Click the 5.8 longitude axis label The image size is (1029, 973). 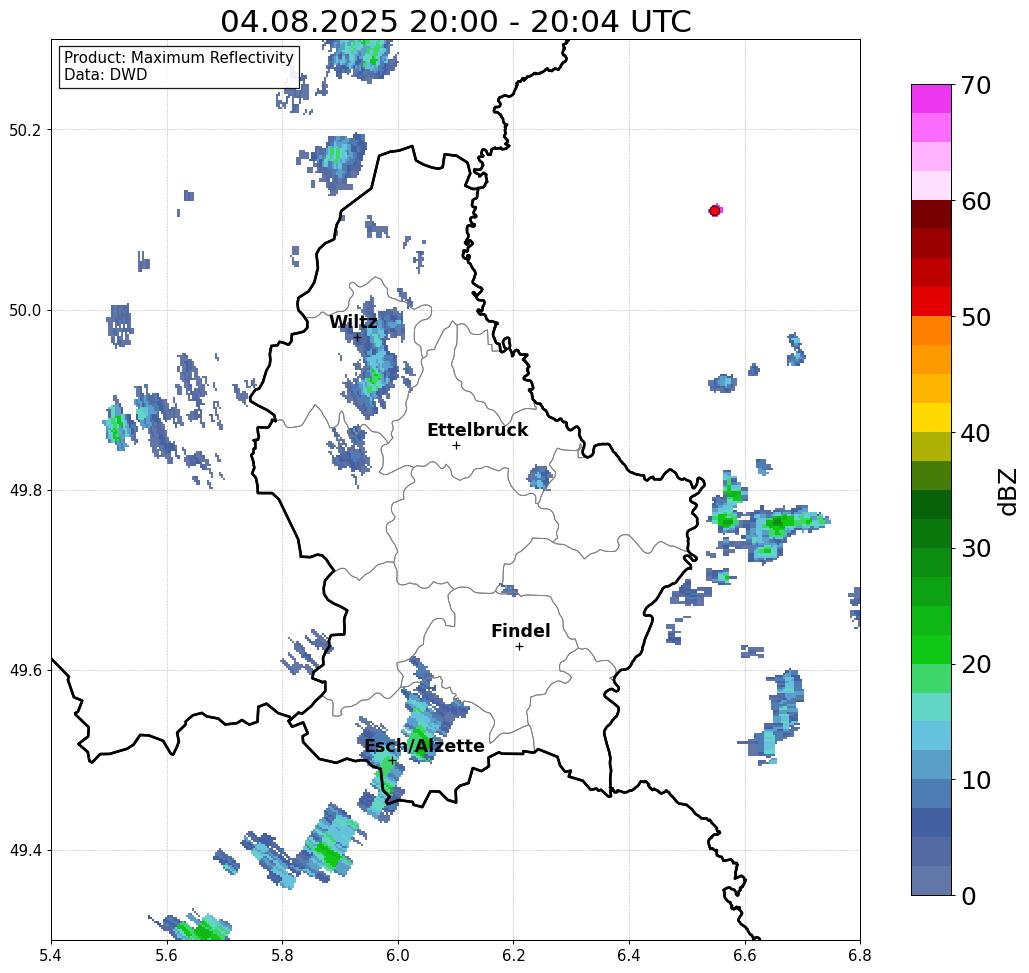coord(282,955)
